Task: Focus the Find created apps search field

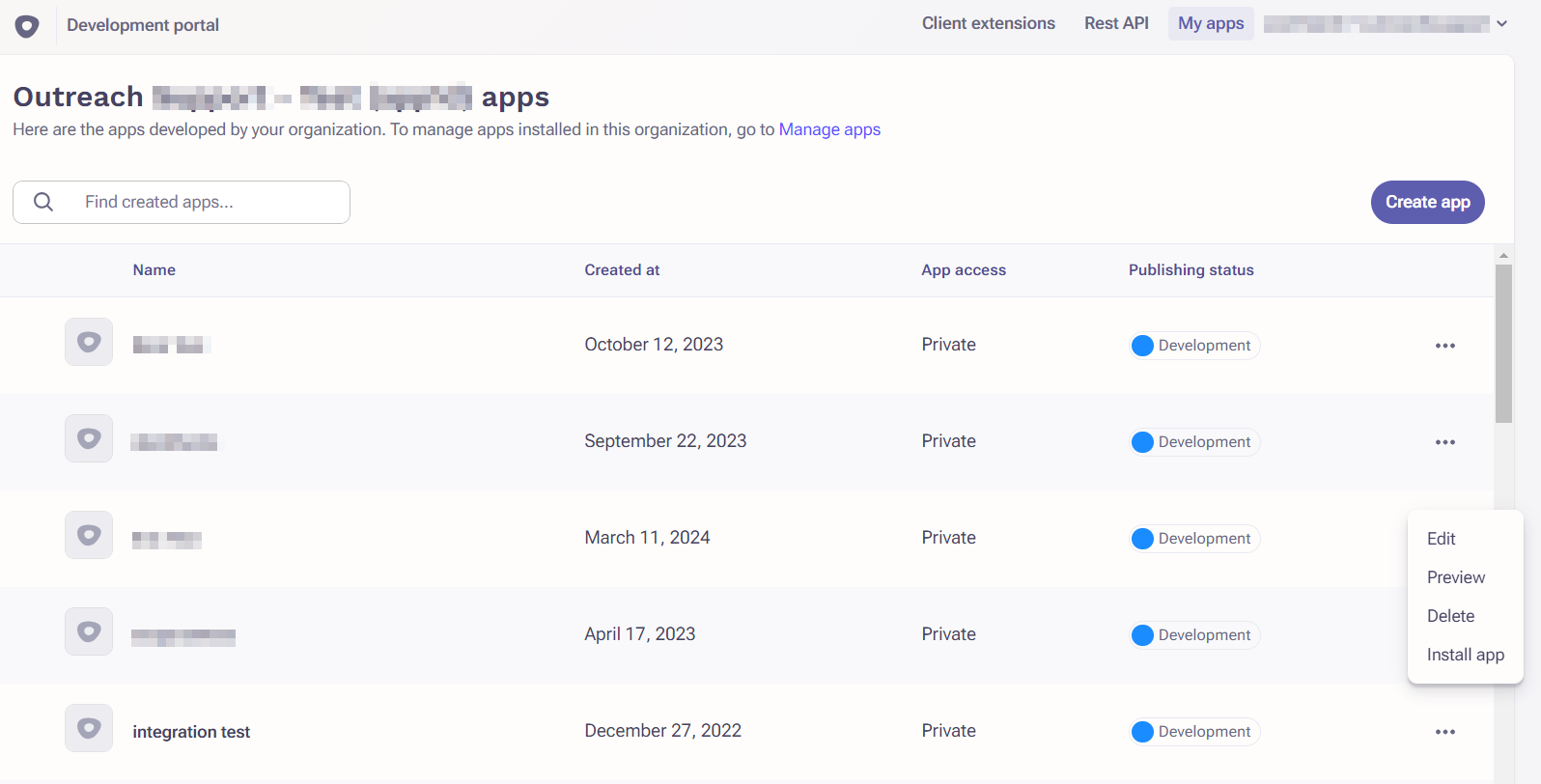Action: pyautogui.click(x=182, y=202)
